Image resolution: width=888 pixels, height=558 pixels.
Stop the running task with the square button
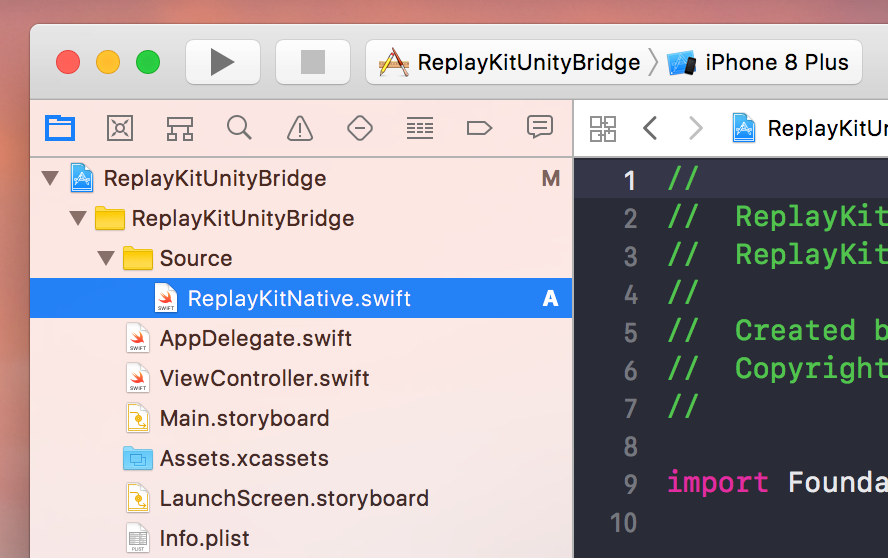click(313, 62)
